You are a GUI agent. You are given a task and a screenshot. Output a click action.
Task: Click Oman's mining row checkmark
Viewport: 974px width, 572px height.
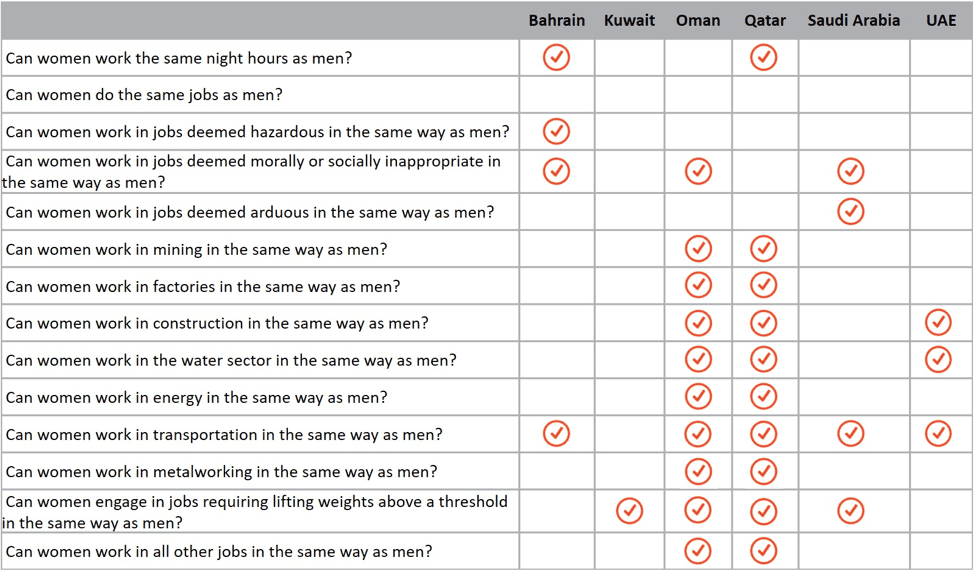pyautogui.click(x=698, y=248)
